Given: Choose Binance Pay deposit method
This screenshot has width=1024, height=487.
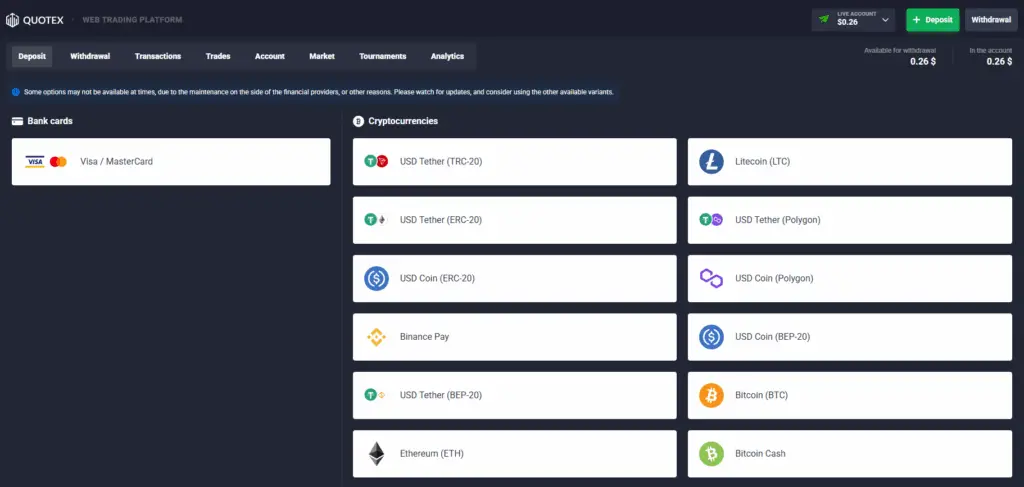Looking at the screenshot, I should [515, 337].
